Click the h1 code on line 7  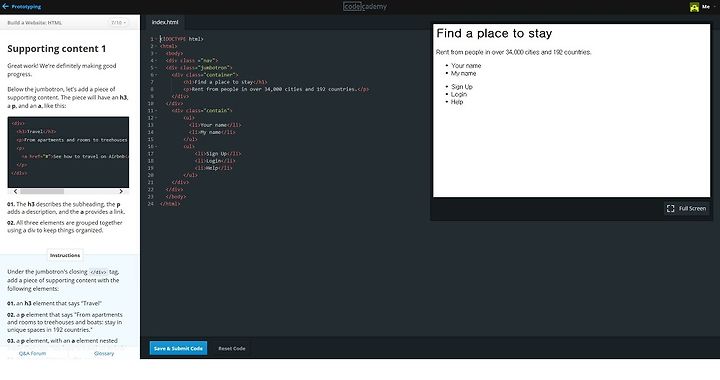pyautogui.click(x=225, y=82)
